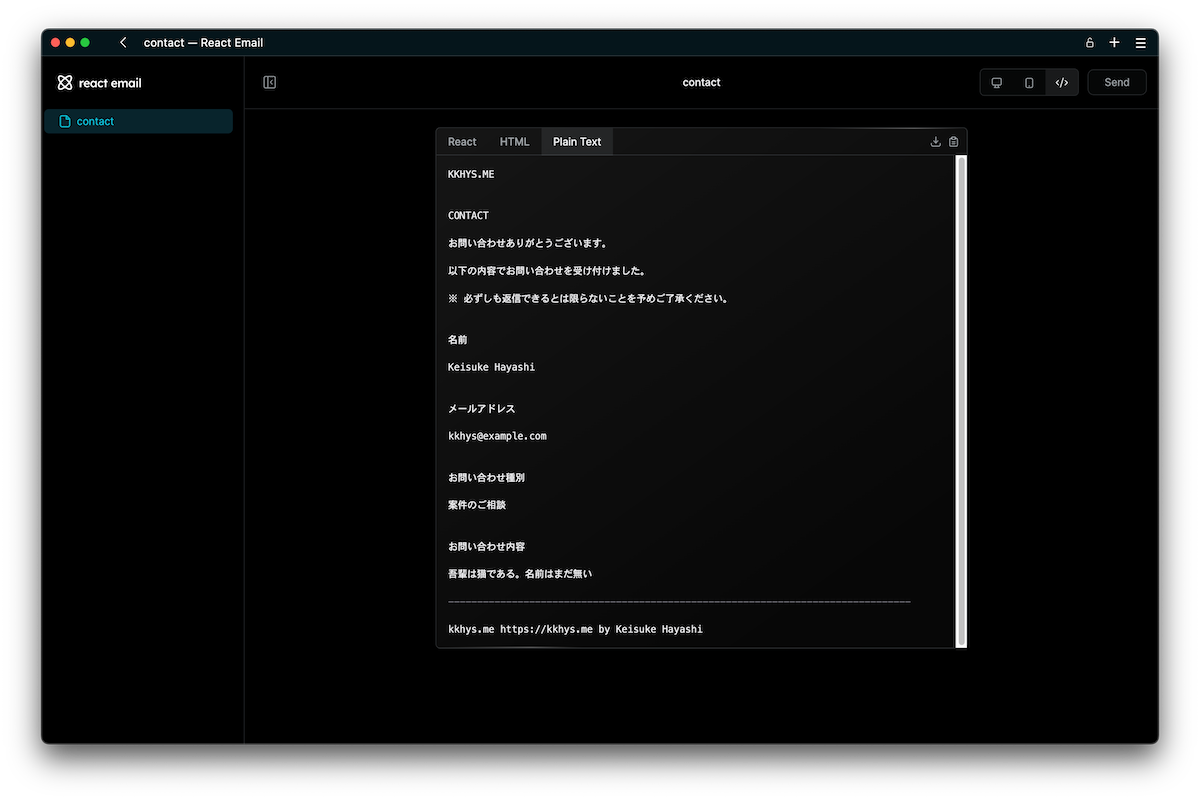This screenshot has height=800, width=1200.
Task: Go back using the chevron arrow
Action: [122, 42]
